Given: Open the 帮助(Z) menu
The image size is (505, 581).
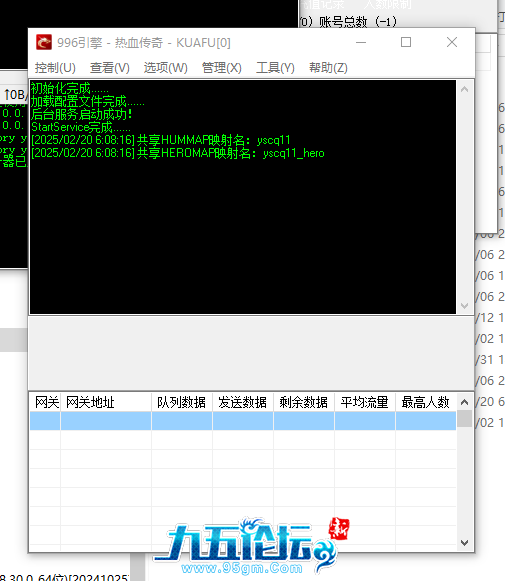Looking at the screenshot, I should click(x=328, y=68).
